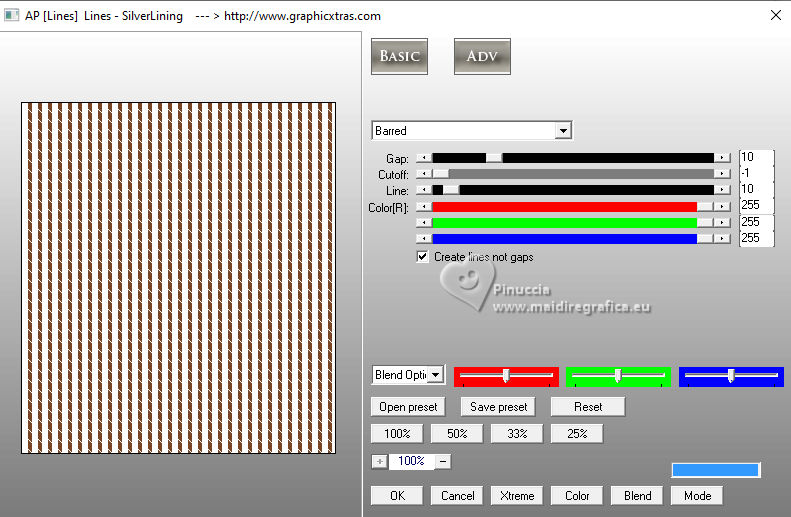Click the striped lines preview image
The image size is (791, 517).
[179, 278]
